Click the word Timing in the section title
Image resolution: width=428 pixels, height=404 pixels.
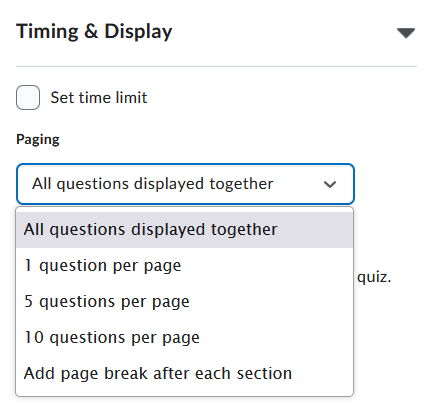click(47, 32)
